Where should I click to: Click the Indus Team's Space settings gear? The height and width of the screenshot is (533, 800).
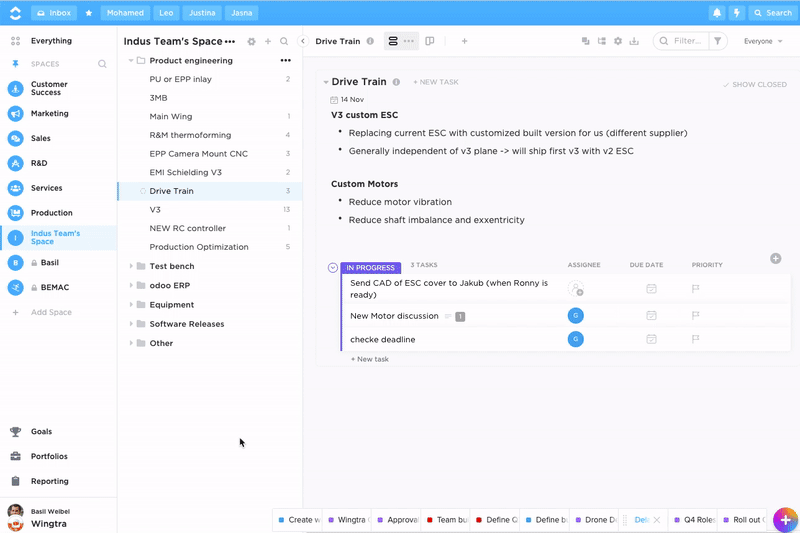[251, 42]
